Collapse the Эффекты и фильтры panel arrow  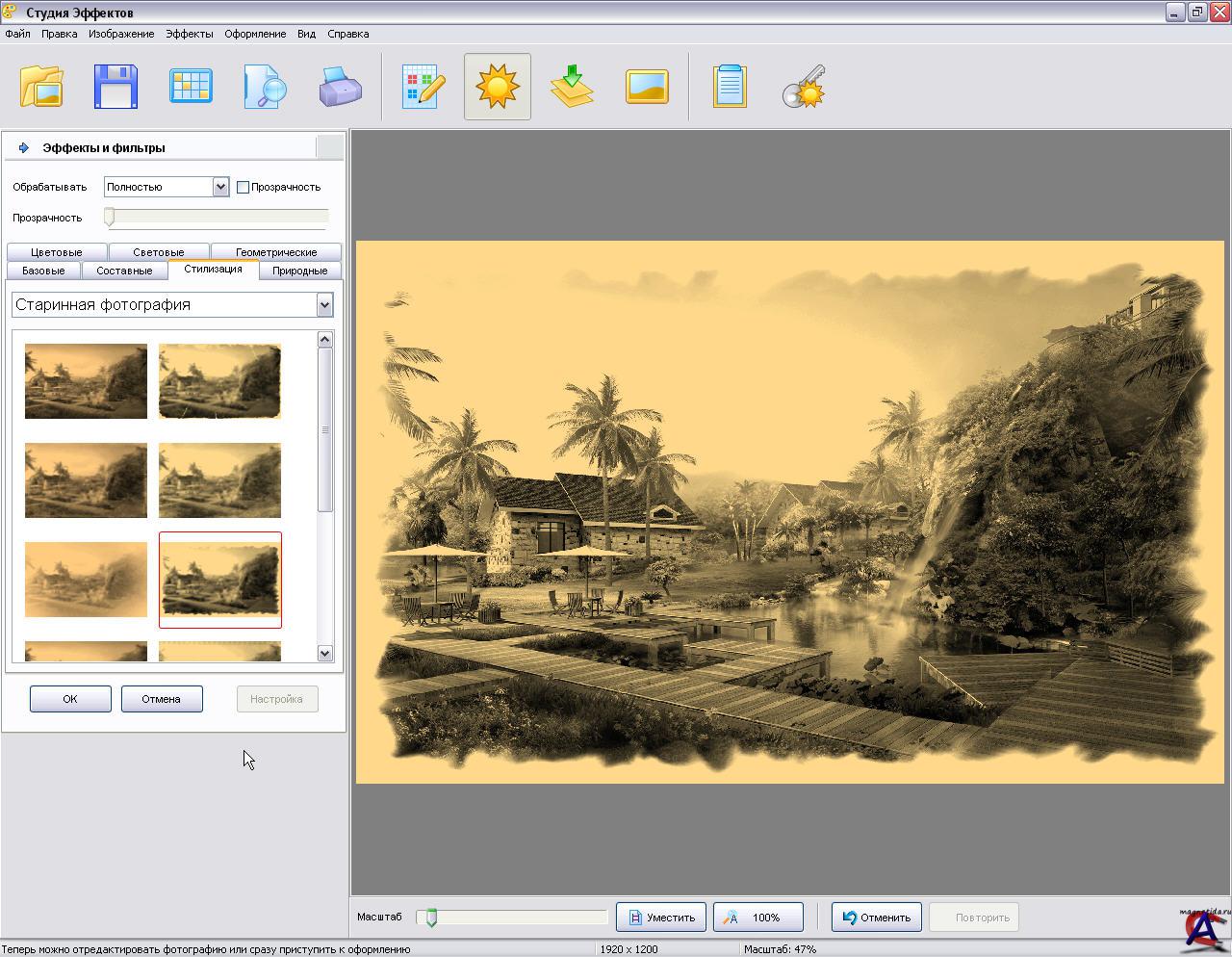pos(24,147)
